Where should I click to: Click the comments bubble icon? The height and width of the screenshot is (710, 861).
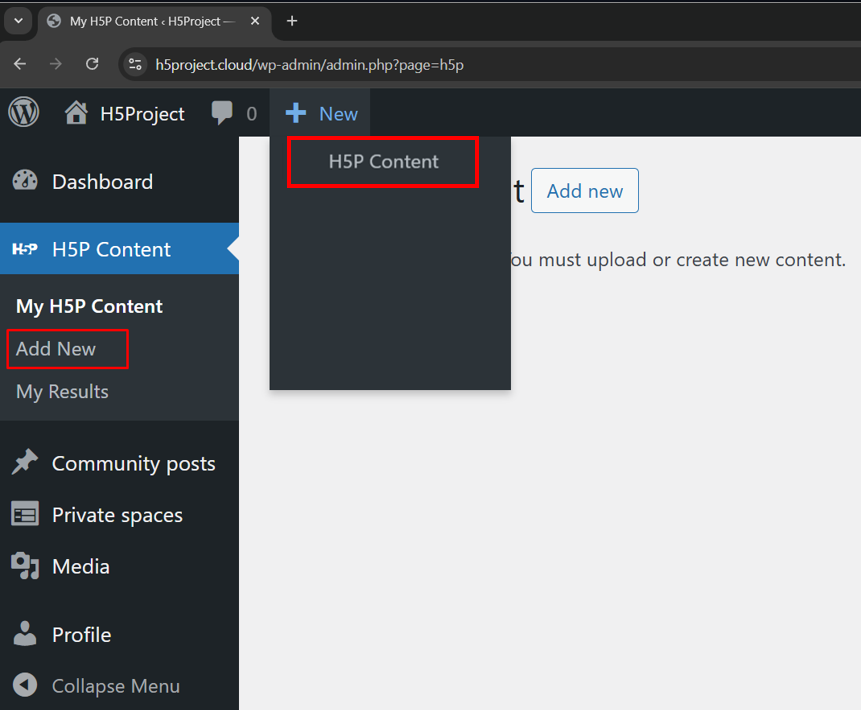pos(222,113)
